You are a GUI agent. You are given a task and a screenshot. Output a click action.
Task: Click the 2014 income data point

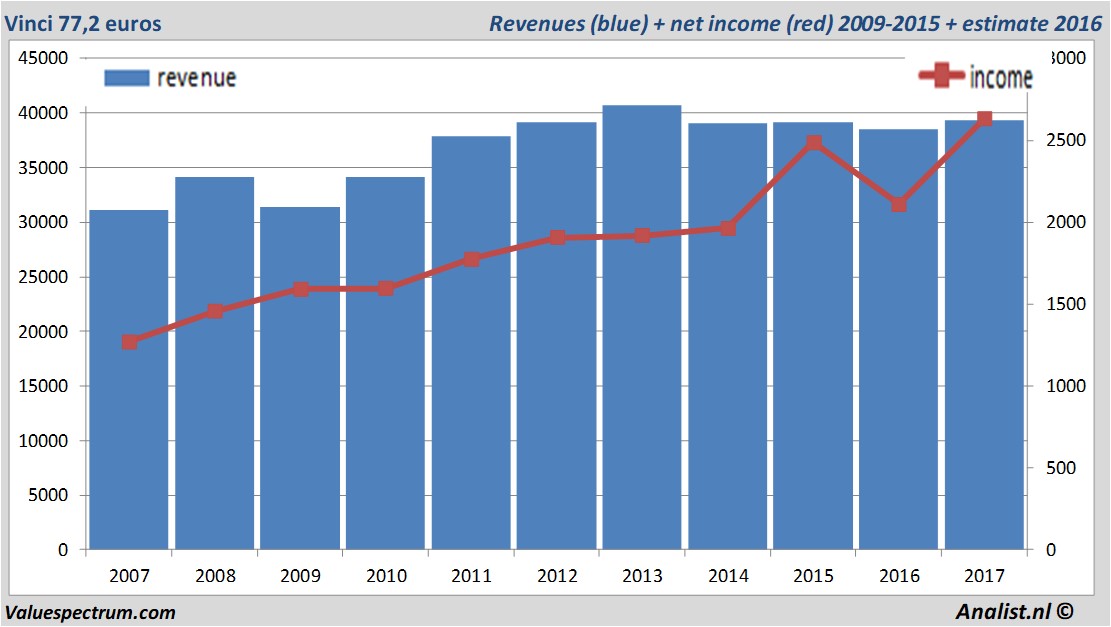pos(728,228)
